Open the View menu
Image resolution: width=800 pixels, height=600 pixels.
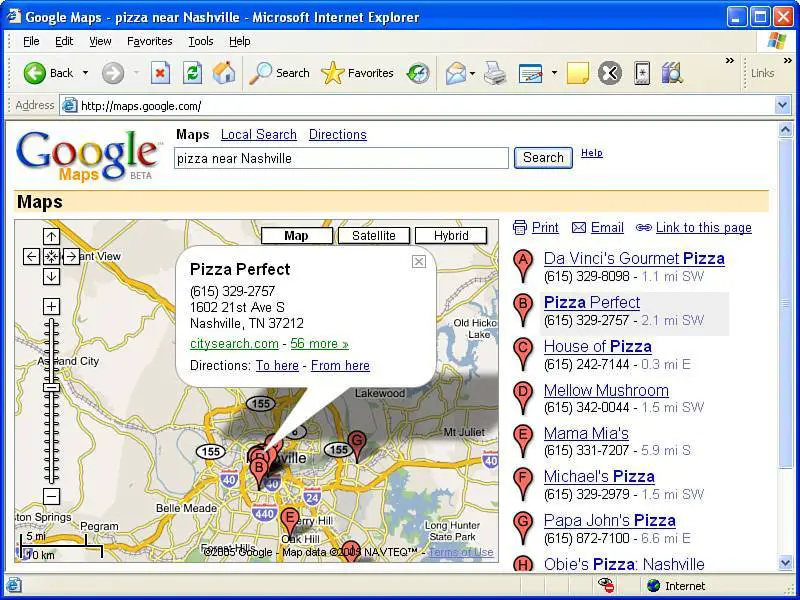point(100,41)
